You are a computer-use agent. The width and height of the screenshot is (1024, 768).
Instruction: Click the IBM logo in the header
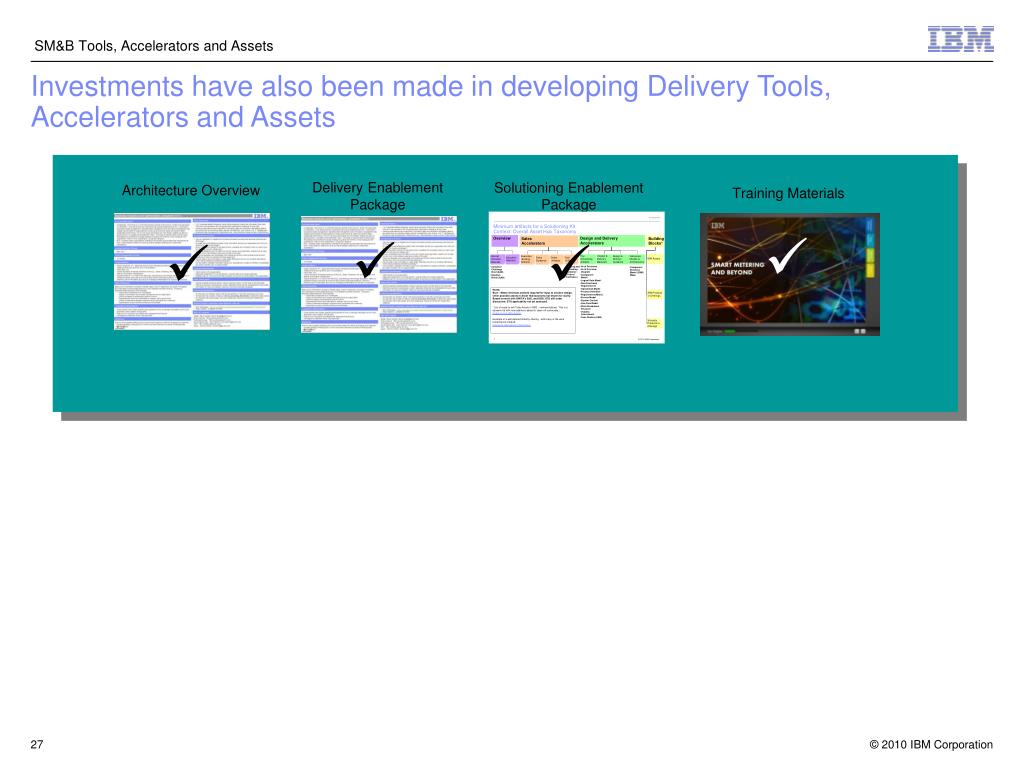pyautogui.click(x=961, y=39)
